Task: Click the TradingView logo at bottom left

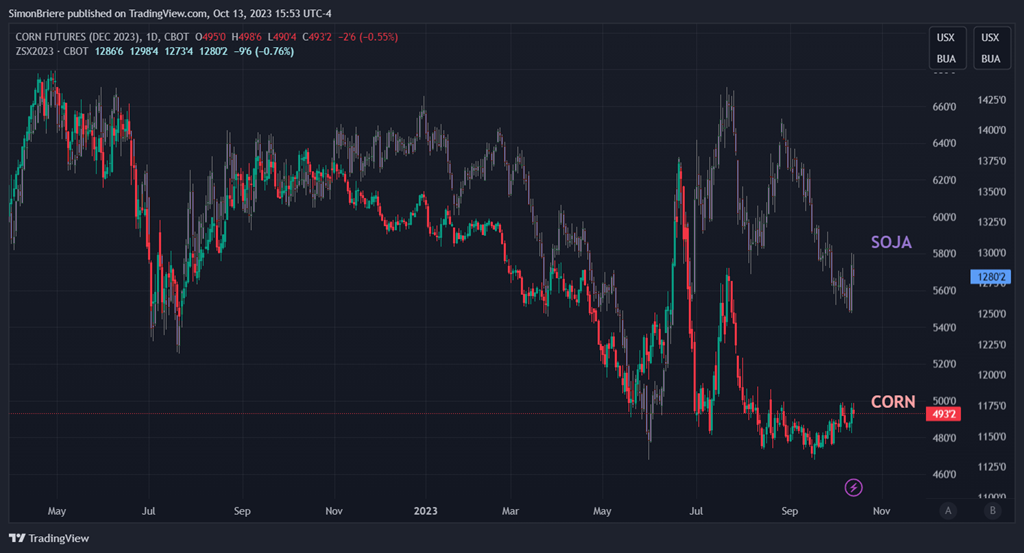Action: tap(49, 538)
